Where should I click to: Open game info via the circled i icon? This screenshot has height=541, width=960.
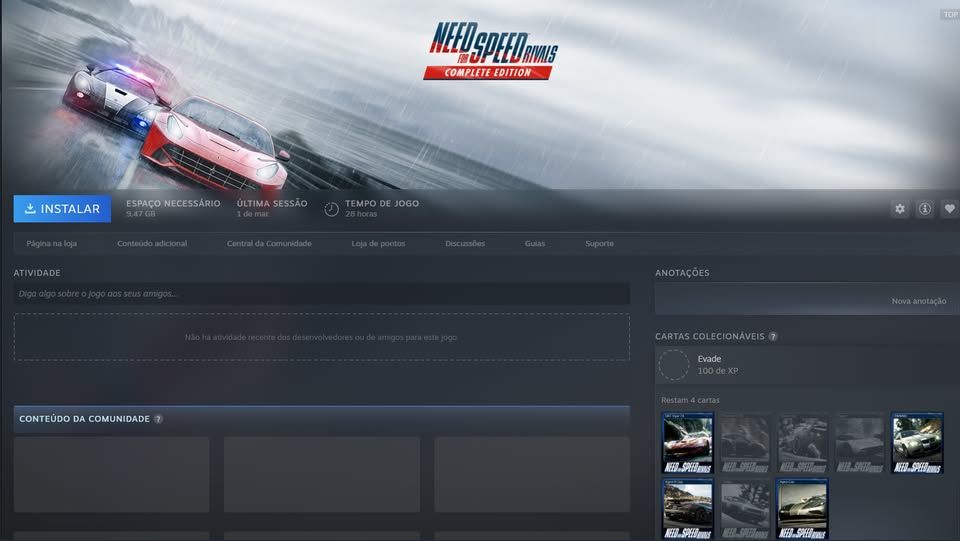pos(924,209)
